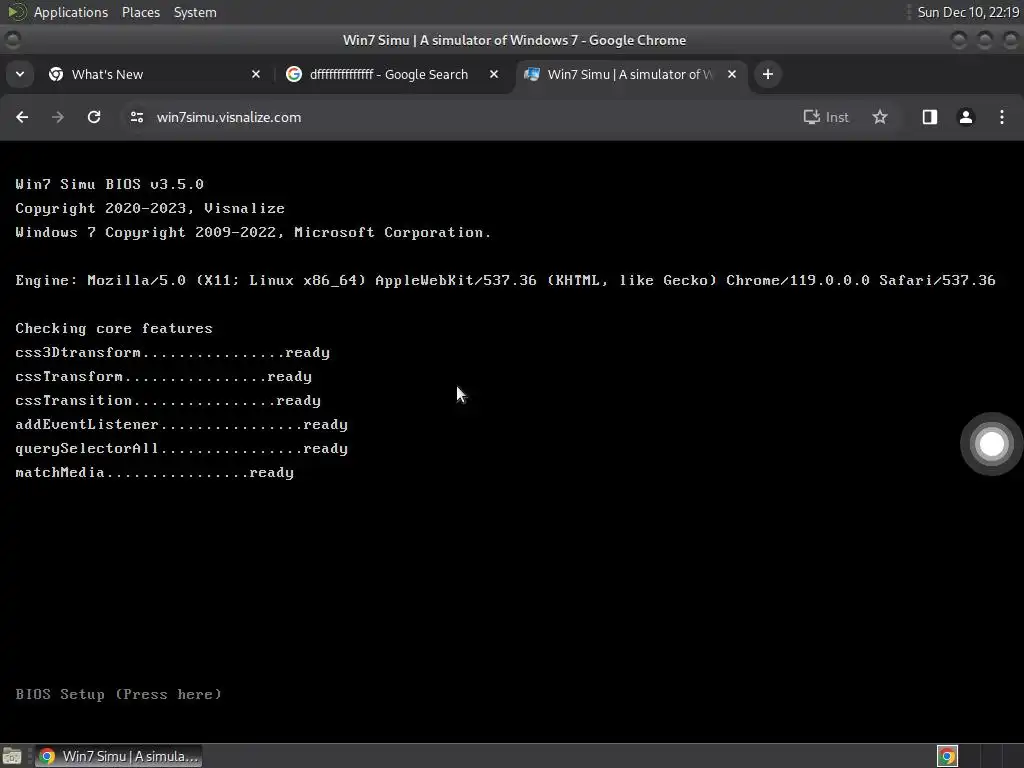Click the address bar URL win7simu.visnalize.com
This screenshot has height=768, width=1024.
[x=229, y=118]
